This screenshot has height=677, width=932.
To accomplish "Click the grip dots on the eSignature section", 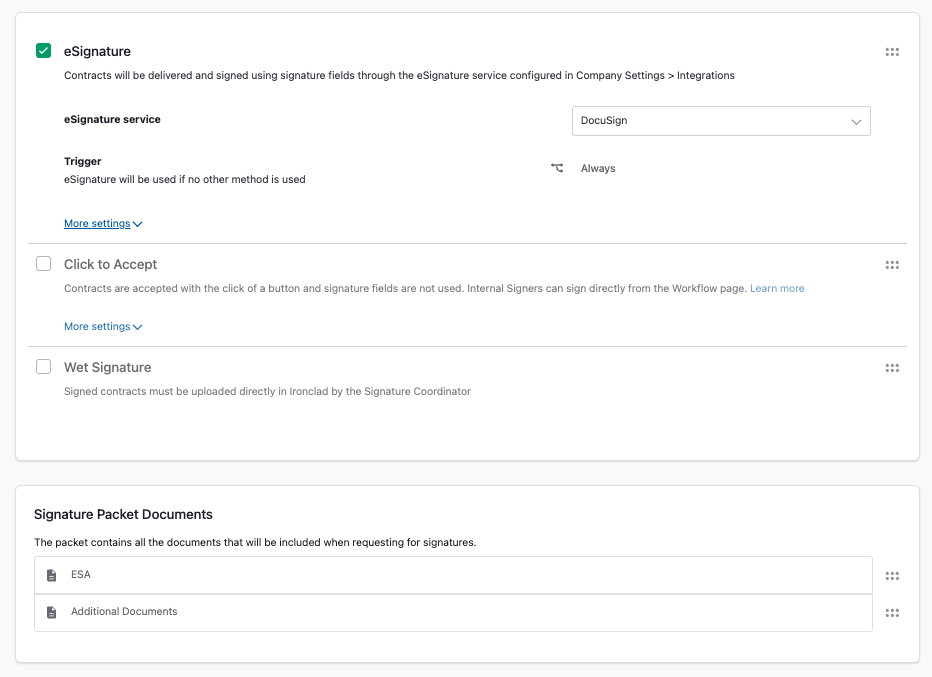I will click(892, 51).
